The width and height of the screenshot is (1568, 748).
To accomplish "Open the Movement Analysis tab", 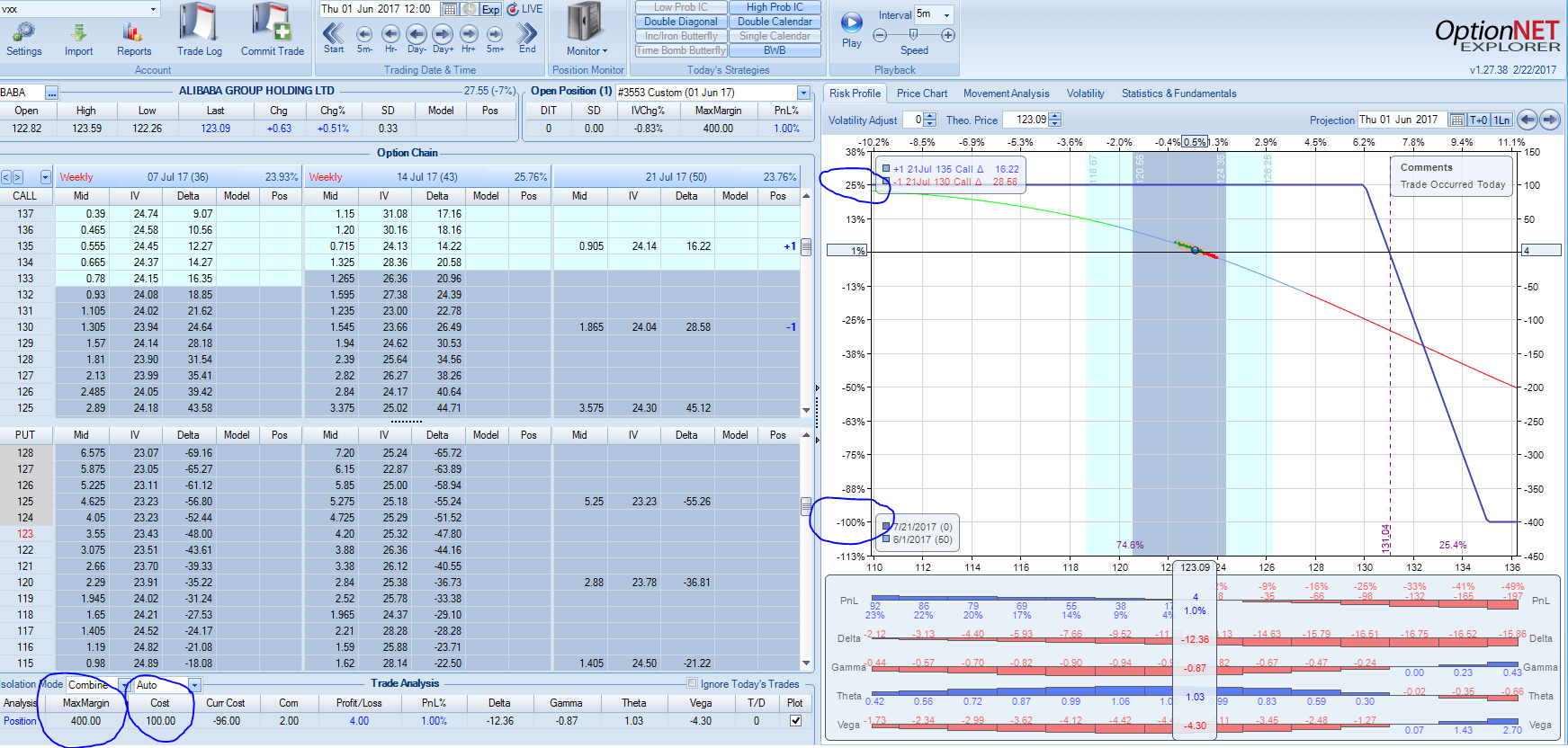I will (1006, 93).
